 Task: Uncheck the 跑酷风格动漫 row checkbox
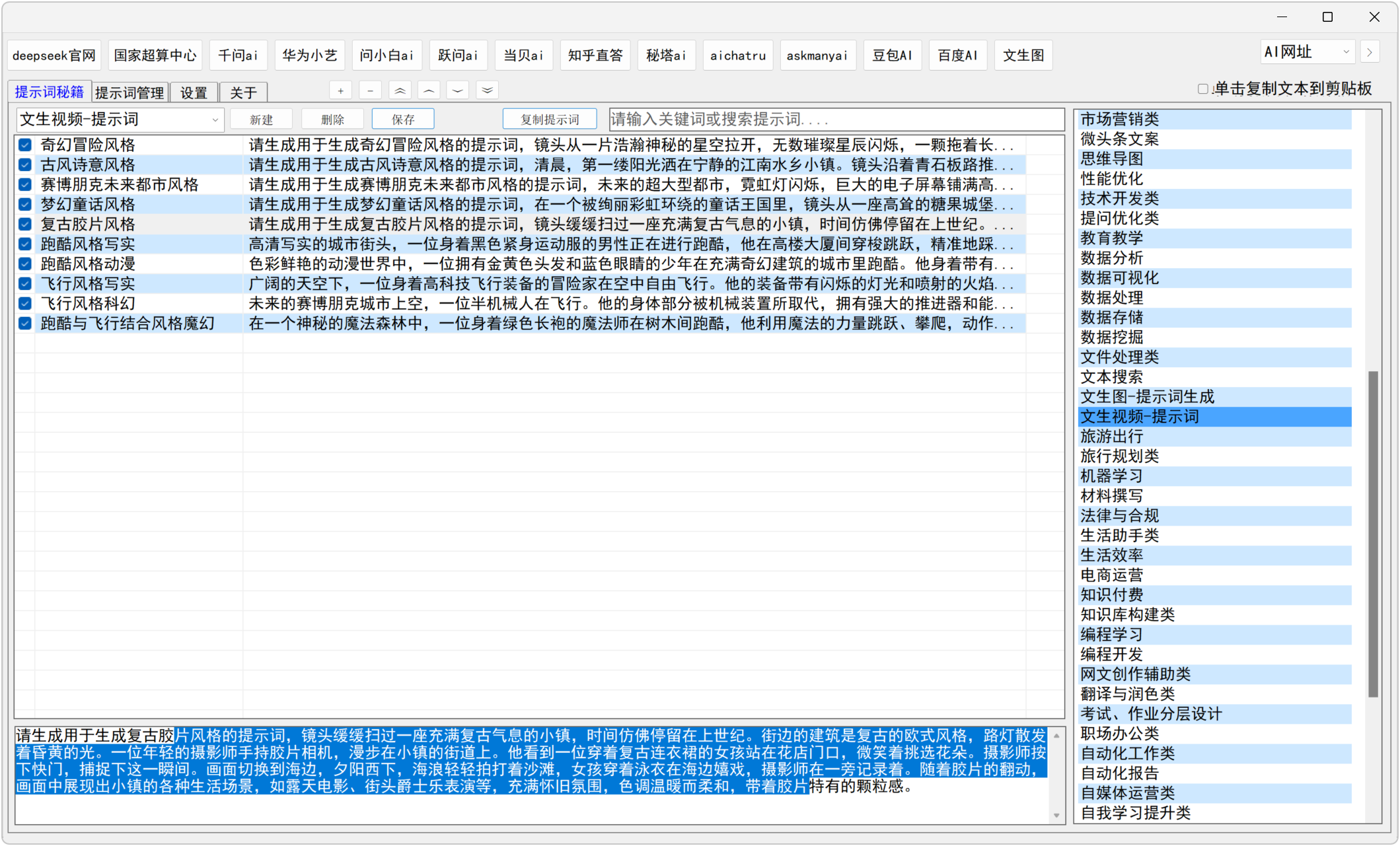click(25, 264)
